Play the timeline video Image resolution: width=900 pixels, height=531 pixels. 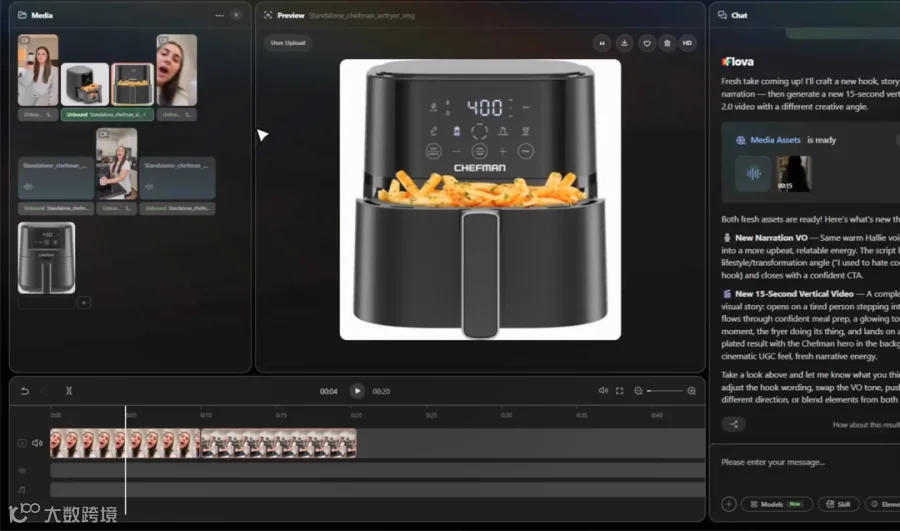[357, 391]
